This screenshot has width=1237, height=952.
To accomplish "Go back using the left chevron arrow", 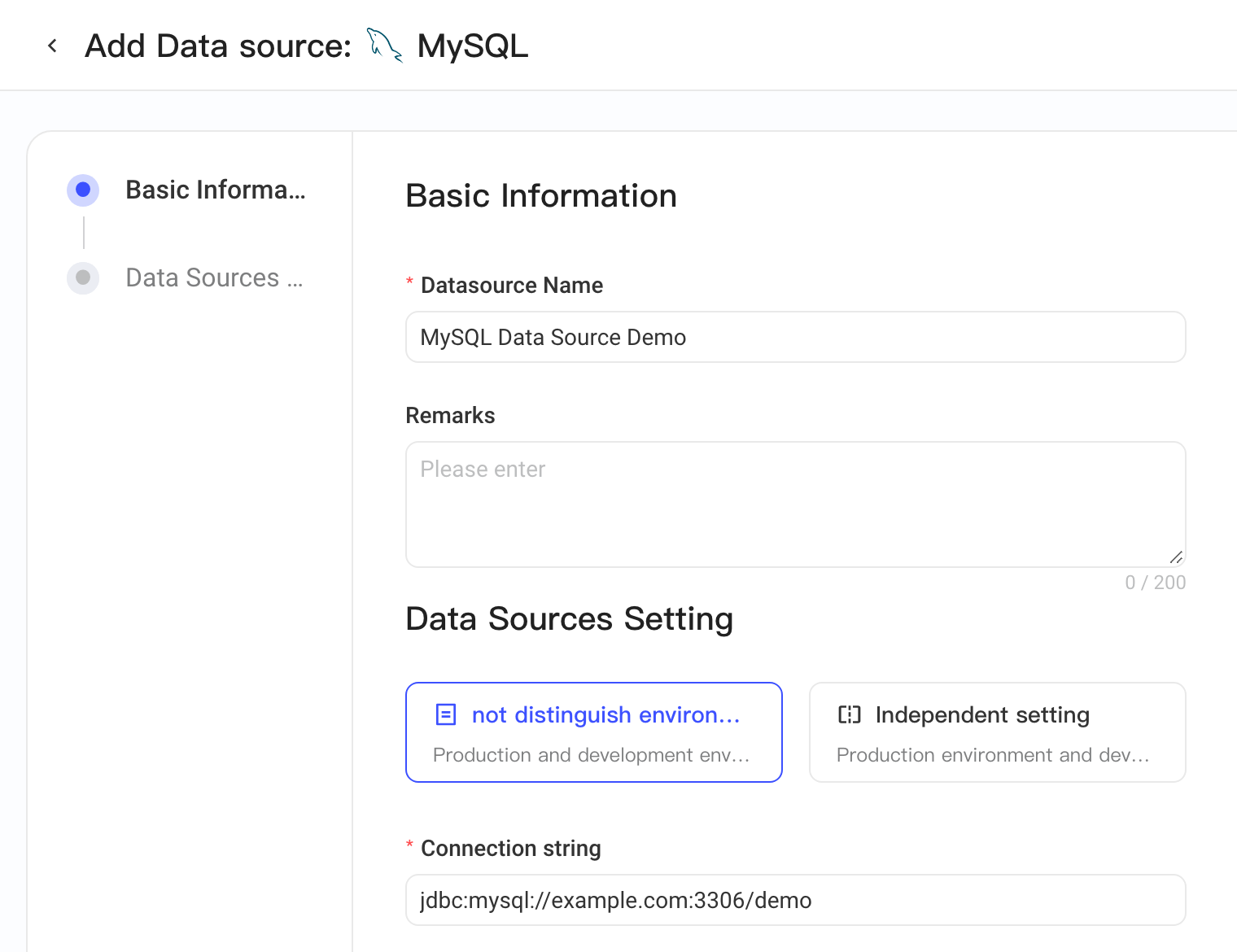I will (53, 46).
